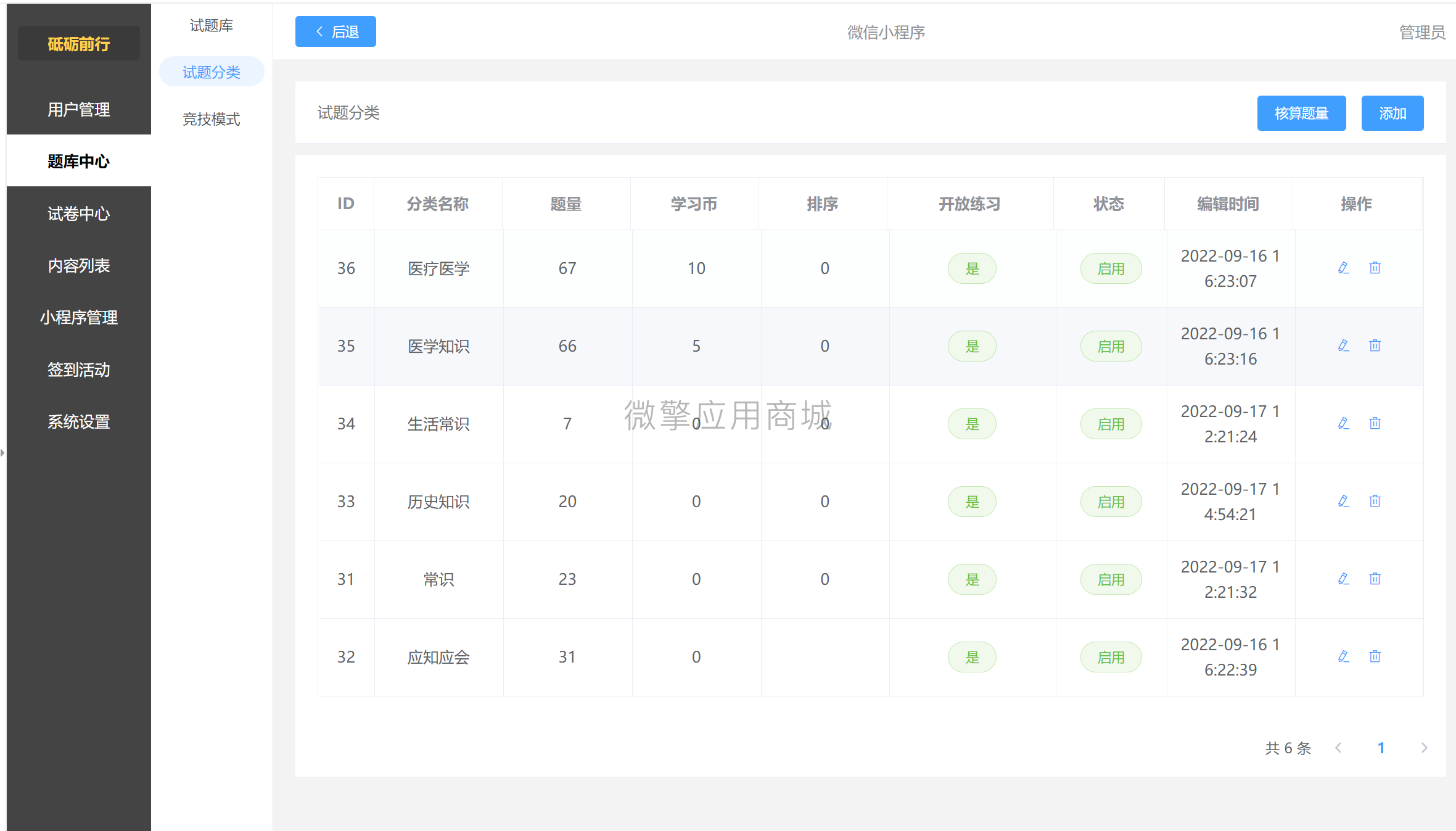
Task: Edit the 生活常识 category row
Action: (x=1344, y=423)
